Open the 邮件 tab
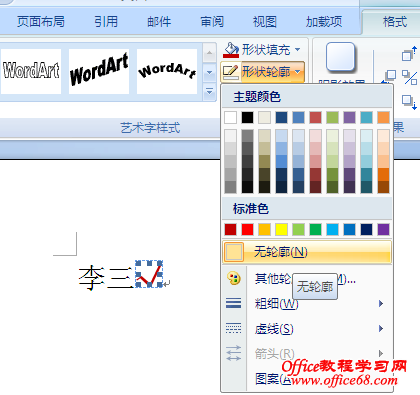This screenshot has width=420, height=395. pos(159,22)
